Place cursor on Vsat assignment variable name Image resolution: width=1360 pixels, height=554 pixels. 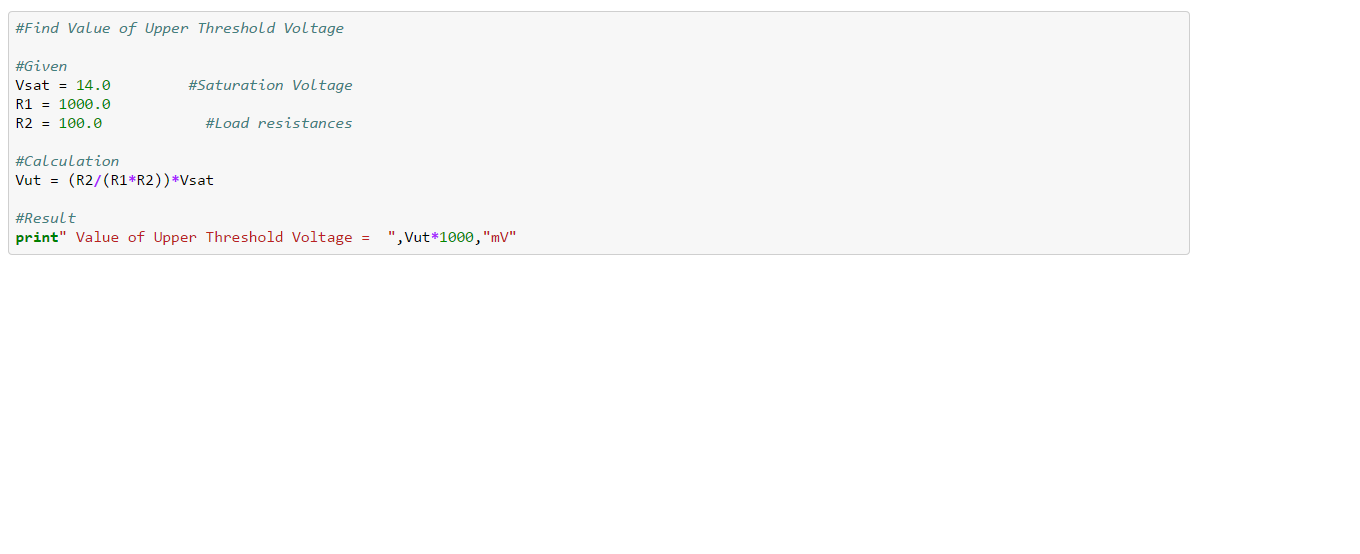32,85
